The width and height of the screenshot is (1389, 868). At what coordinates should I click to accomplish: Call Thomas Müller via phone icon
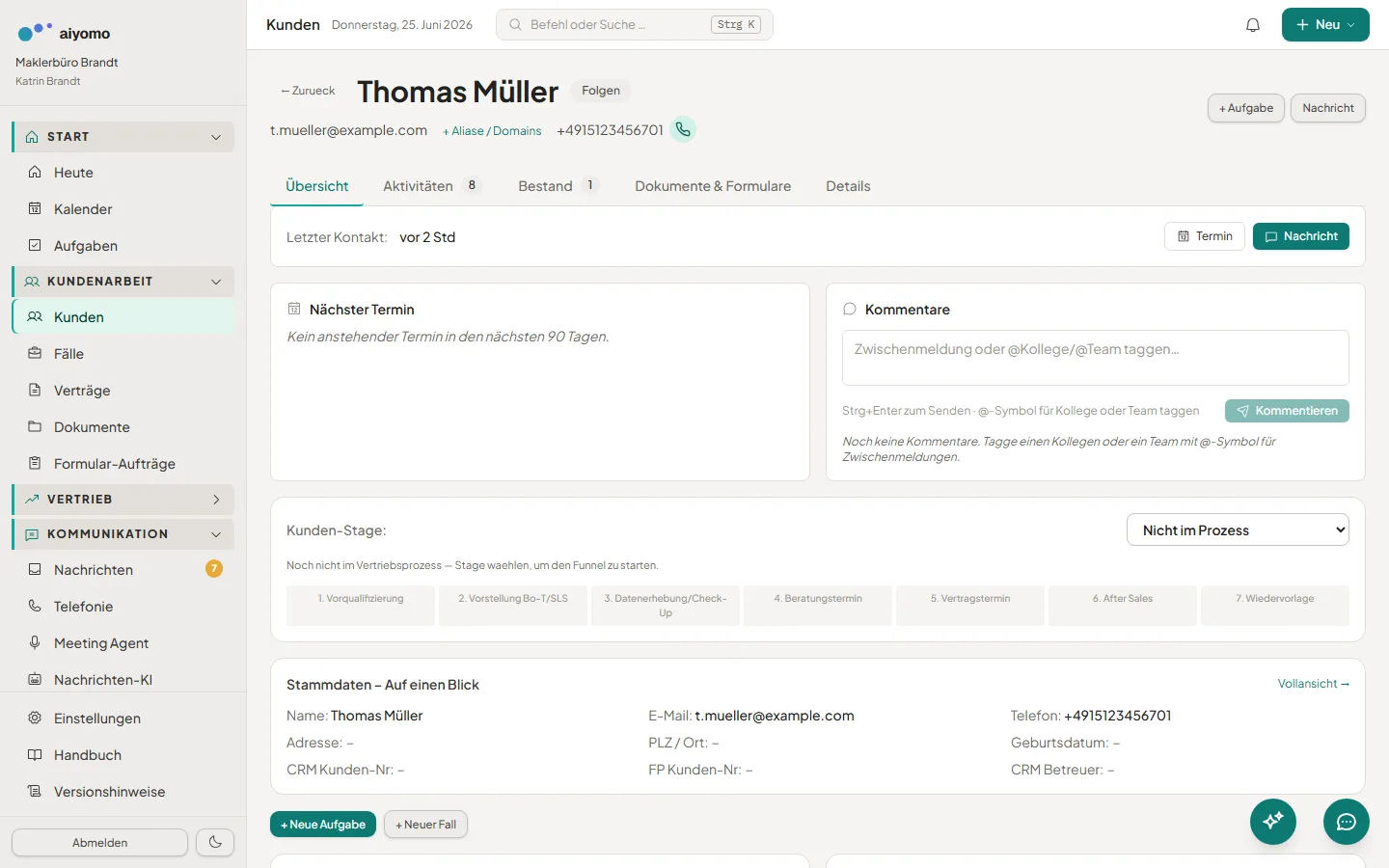click(683, 129)
